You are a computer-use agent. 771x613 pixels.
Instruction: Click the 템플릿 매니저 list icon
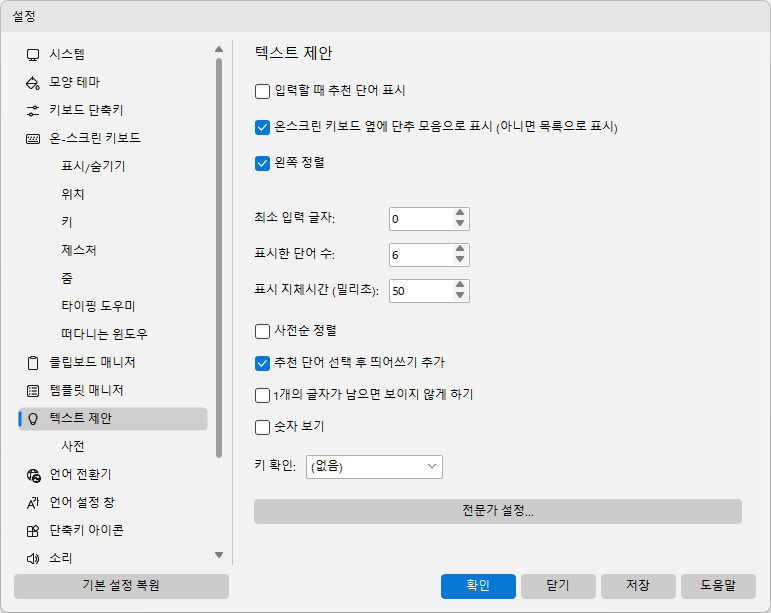point(33,391)
